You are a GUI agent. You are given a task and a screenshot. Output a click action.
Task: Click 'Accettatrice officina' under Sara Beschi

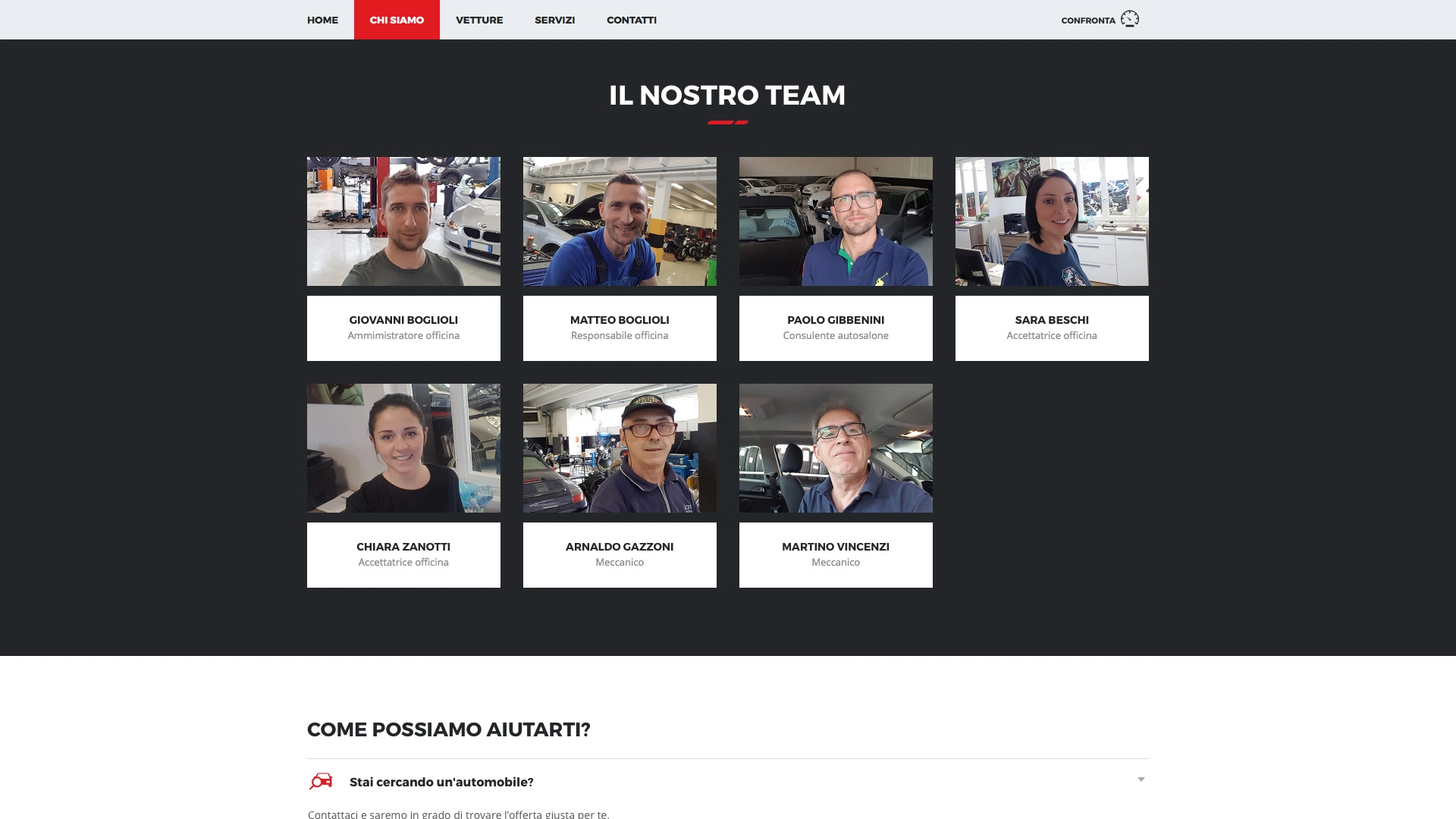(1052, 336)
